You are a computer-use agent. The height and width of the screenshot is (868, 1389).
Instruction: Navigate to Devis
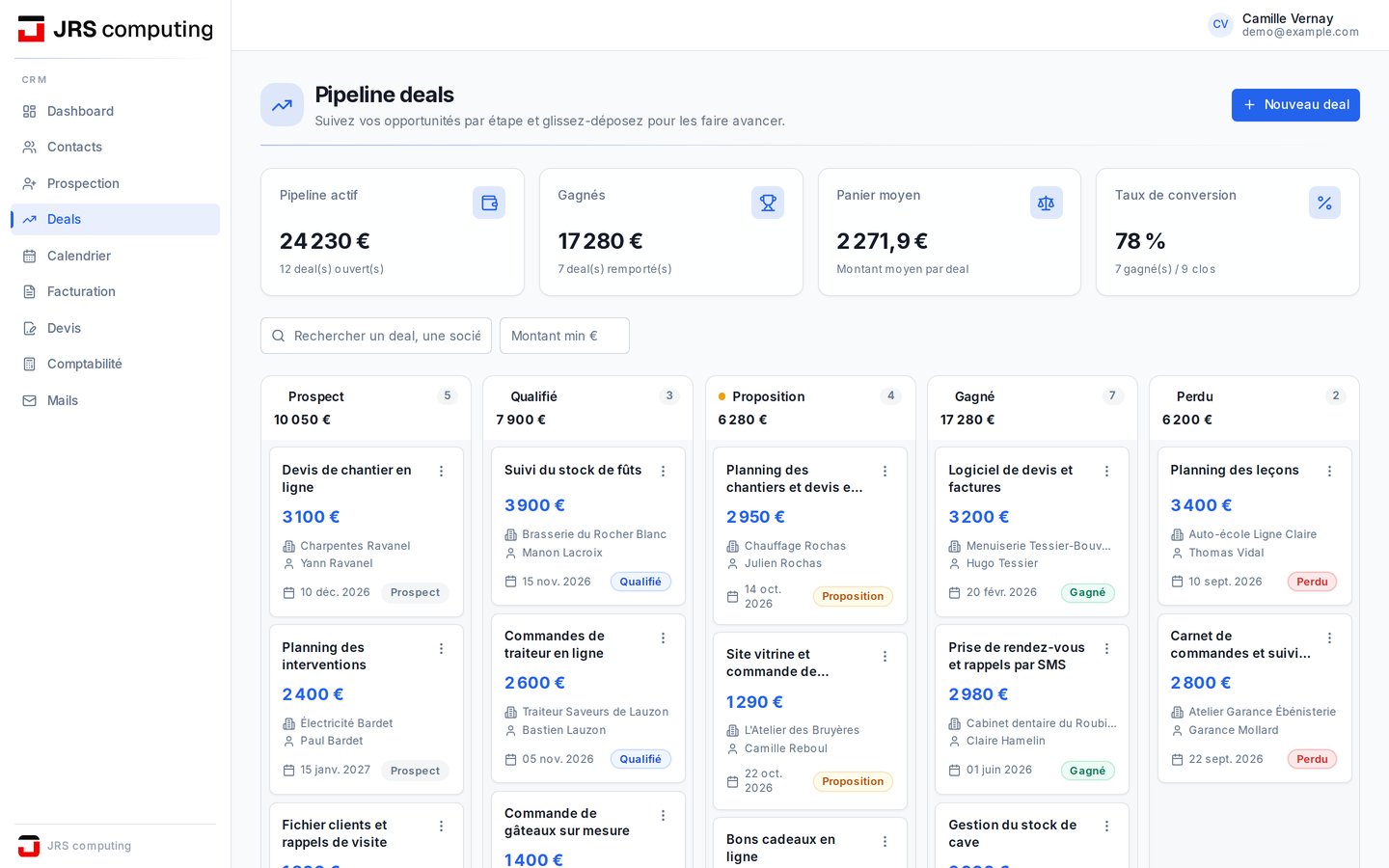pyautogui.click(x=115, y=328)
